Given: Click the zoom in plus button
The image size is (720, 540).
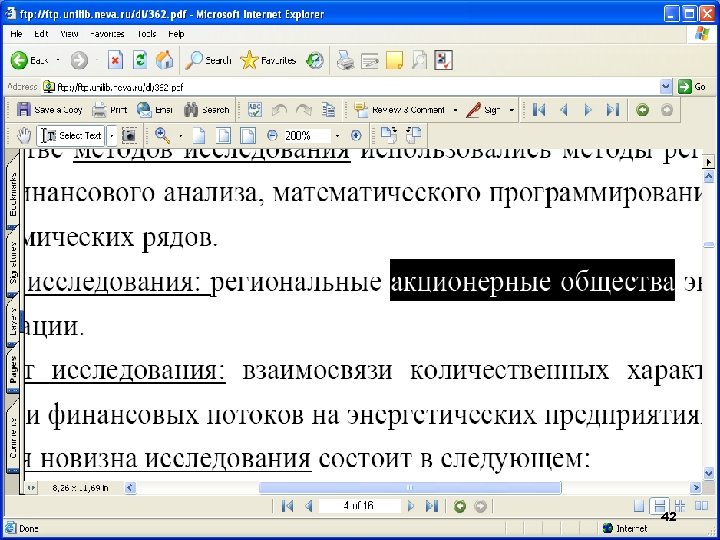Looking at the screenshot, I should click(x=356, y=135).
